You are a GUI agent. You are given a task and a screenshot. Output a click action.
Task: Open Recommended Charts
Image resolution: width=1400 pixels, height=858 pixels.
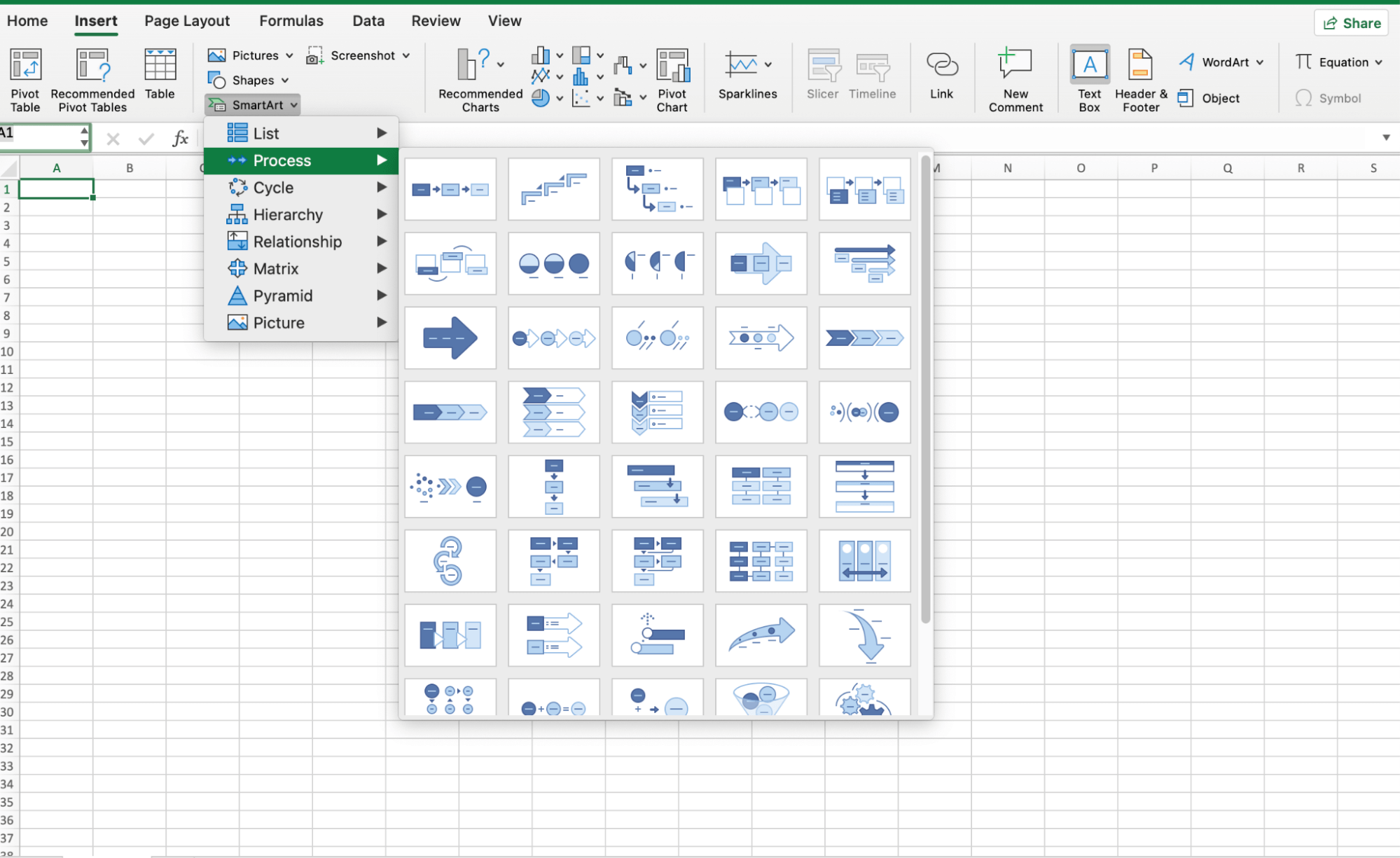[x=478, y=78]
